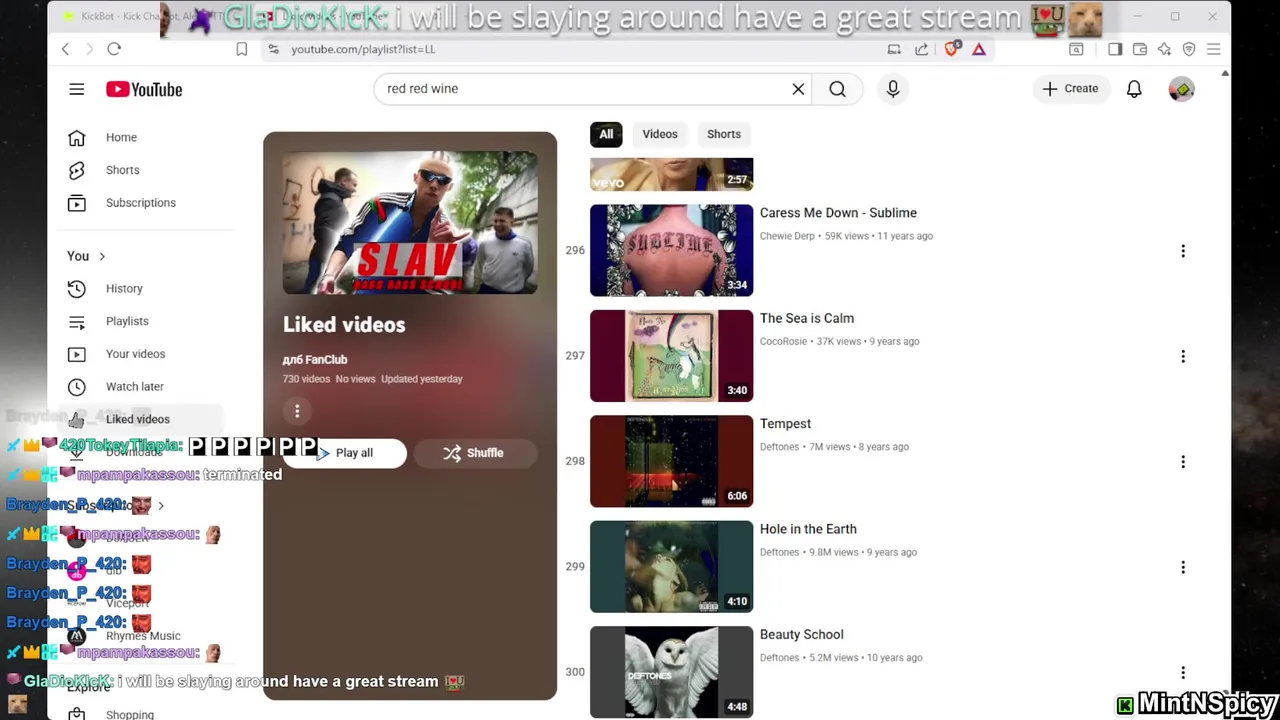Image resolution: width=1280 pixels, height=720 pixels.
Task: Select the Videos filter chip
Action: click(x=660, y=134)
